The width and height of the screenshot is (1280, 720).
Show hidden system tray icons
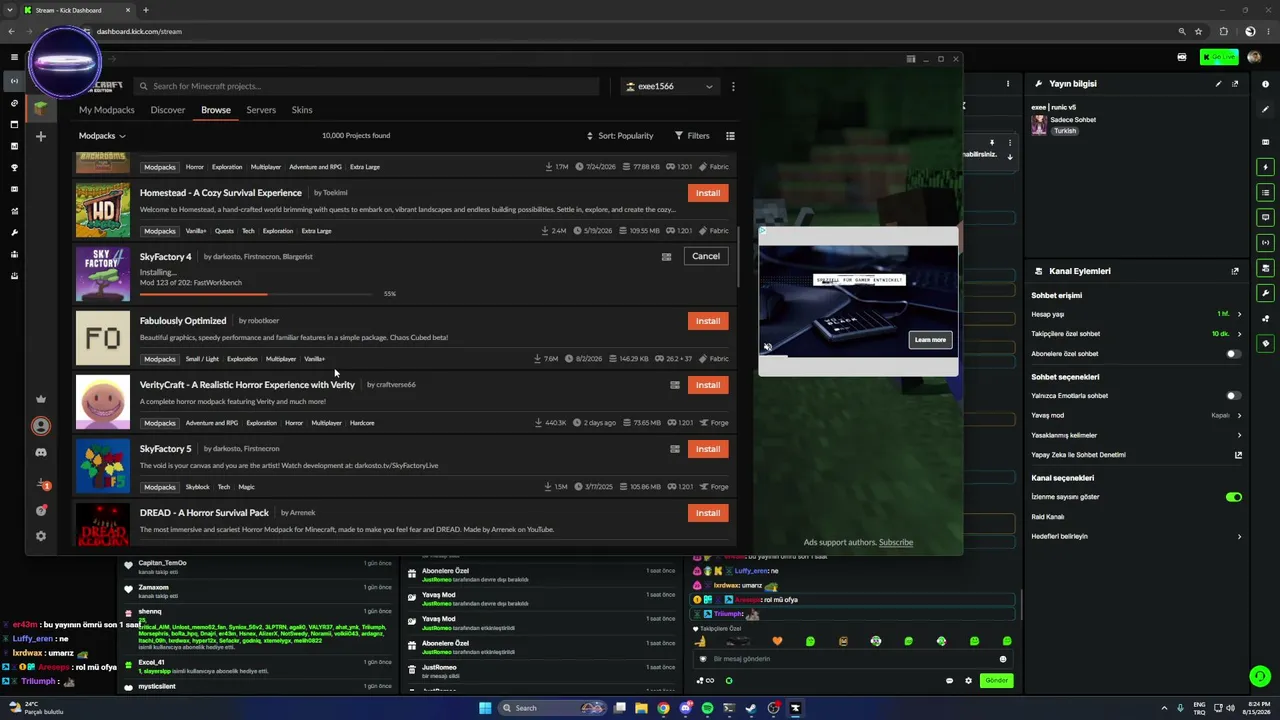click(1164, 708)
